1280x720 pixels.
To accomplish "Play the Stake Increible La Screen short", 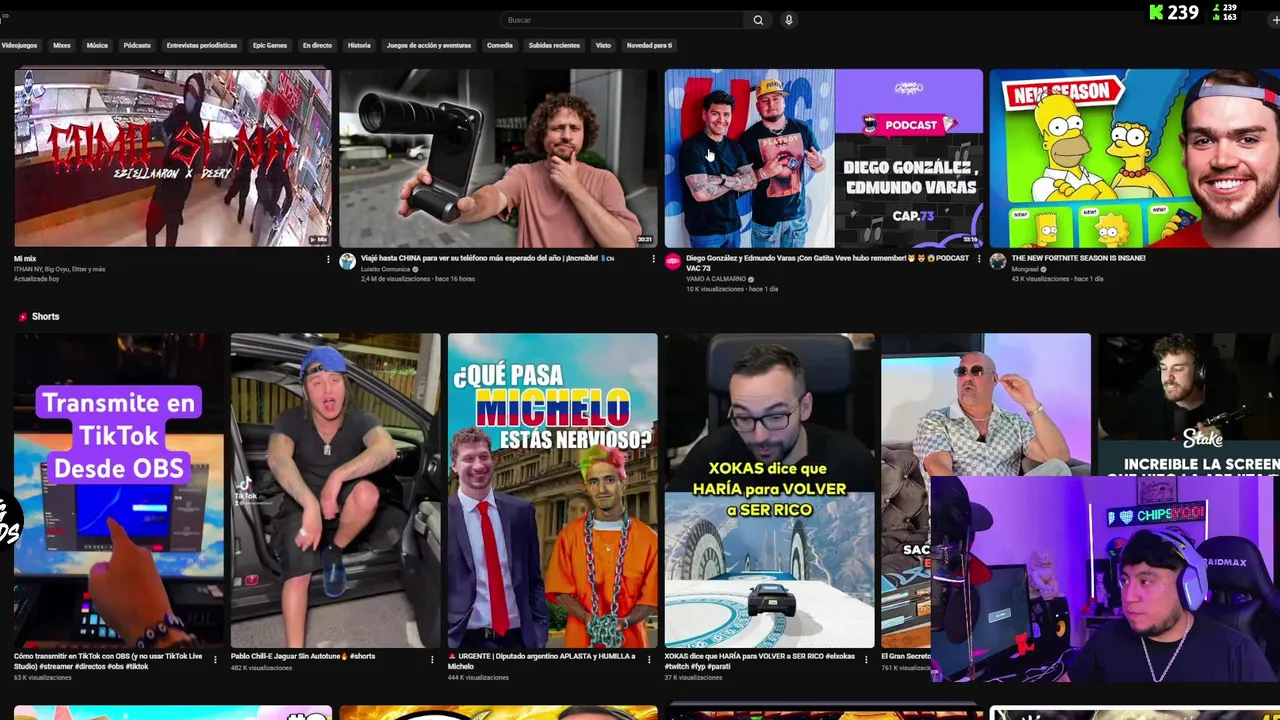I will tap(1189, 404).
